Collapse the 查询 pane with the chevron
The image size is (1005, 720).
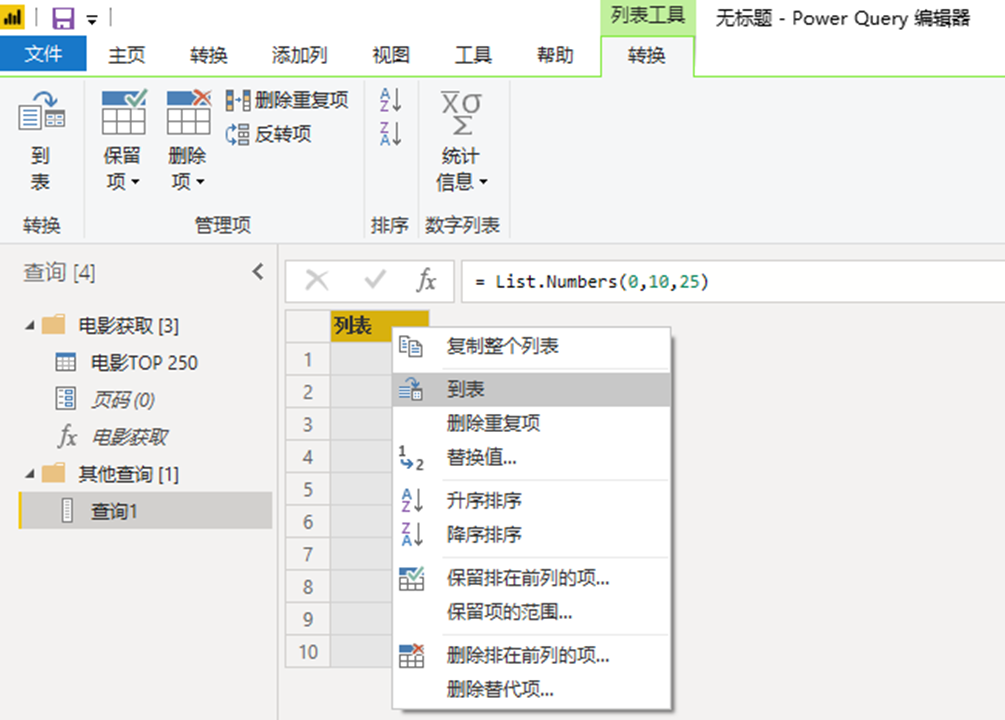click(258, 270)
